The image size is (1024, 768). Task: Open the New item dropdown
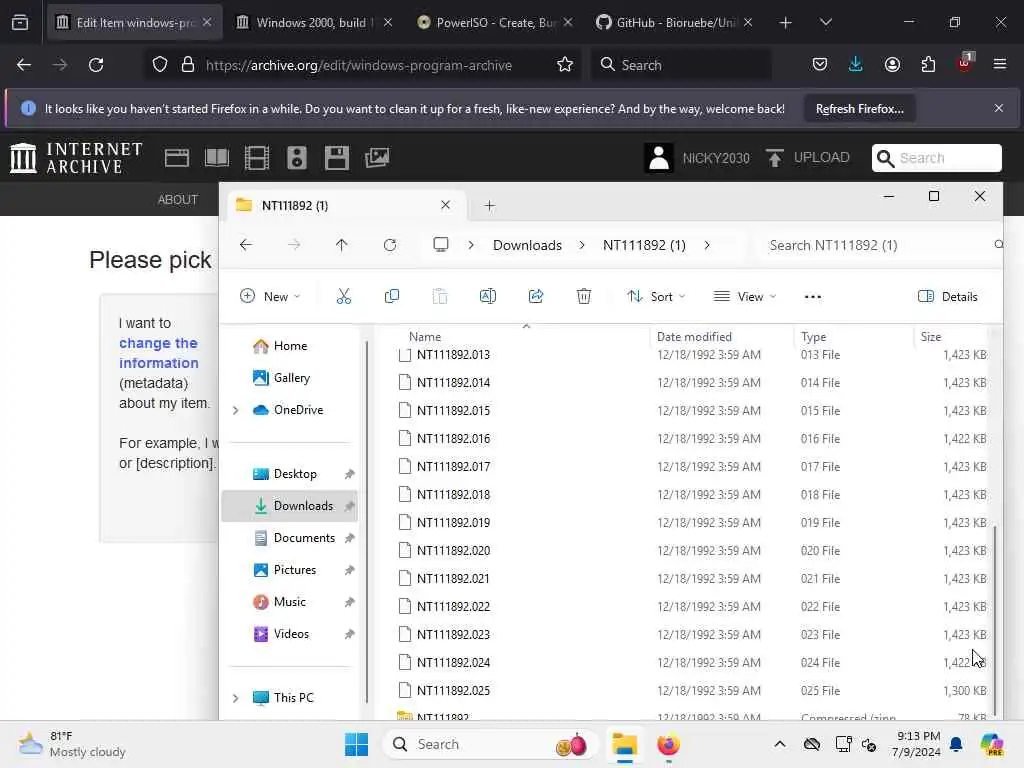[x=270, y=296]
